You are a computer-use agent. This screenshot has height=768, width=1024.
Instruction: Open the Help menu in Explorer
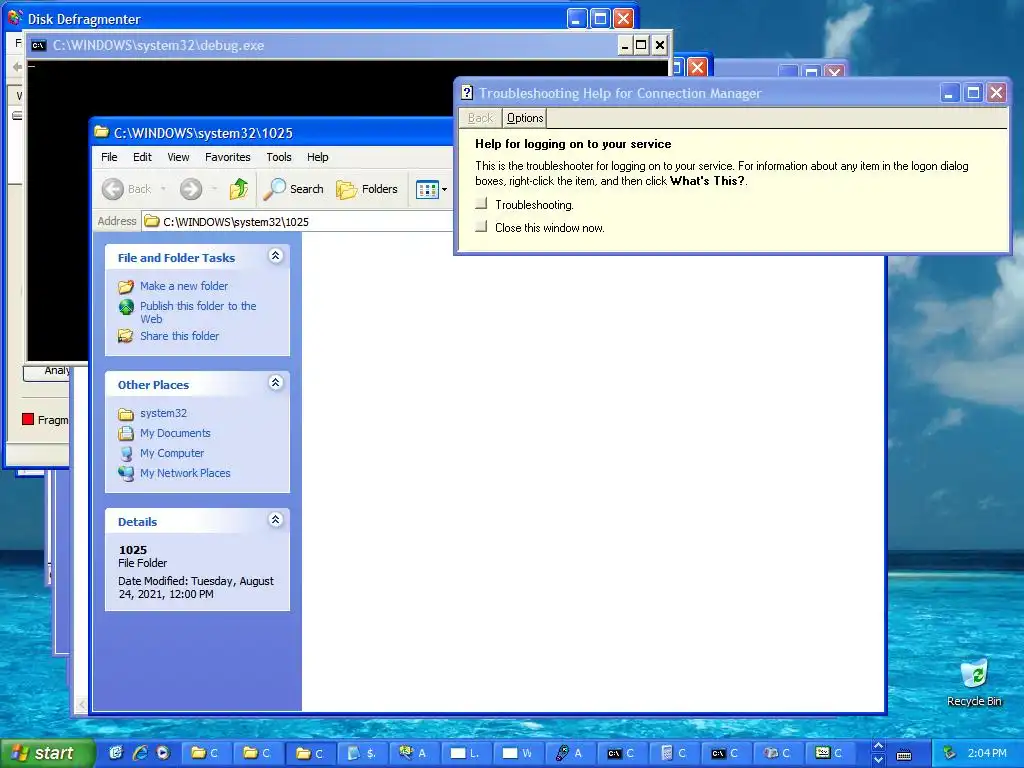[317, 157]
